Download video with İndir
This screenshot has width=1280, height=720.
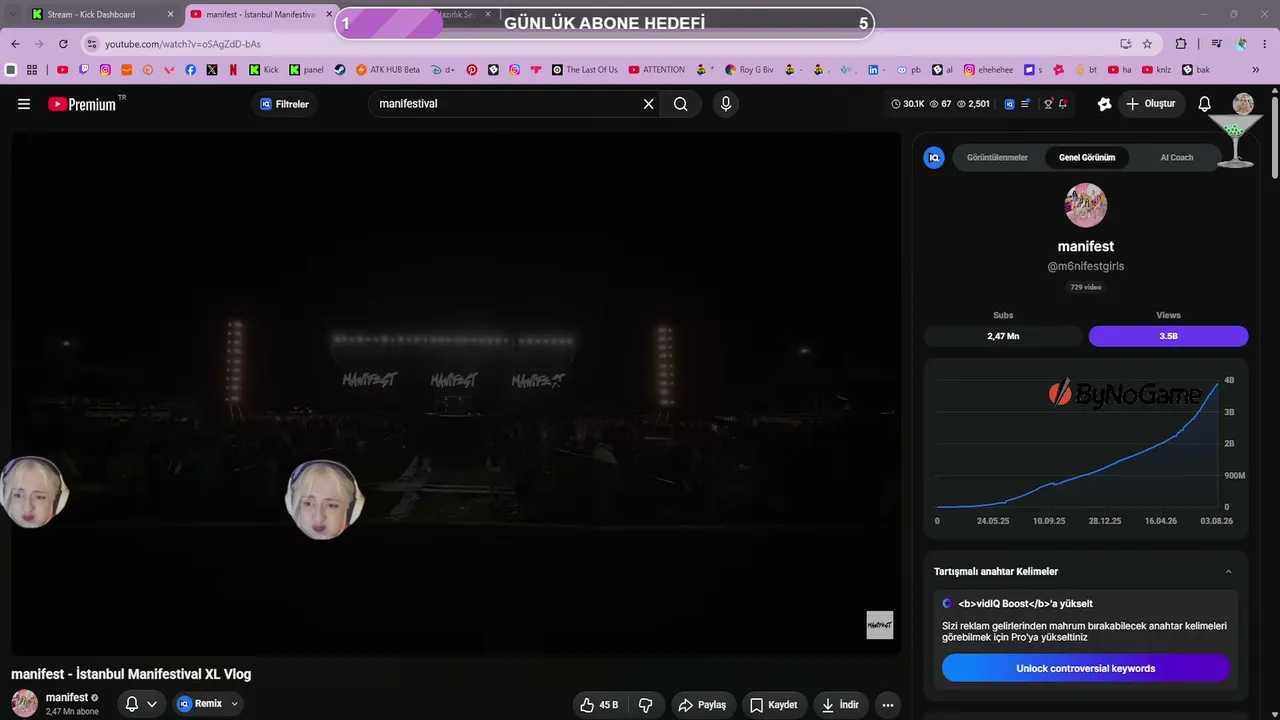click(840, 705)
